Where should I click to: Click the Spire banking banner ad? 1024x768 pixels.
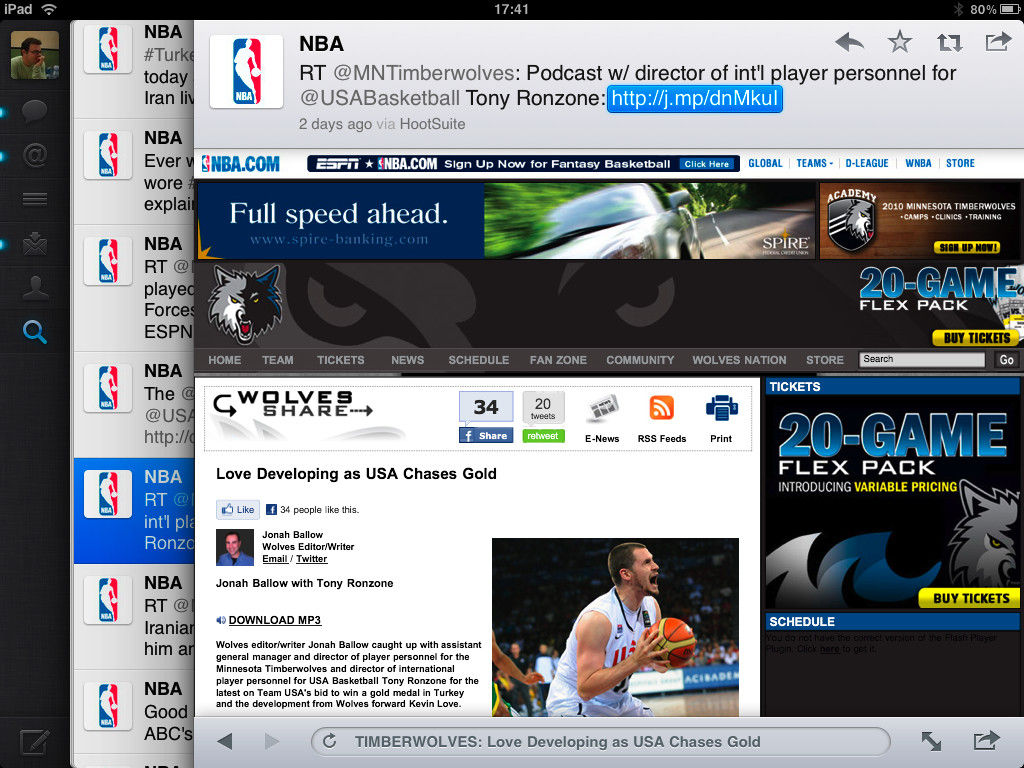pyautogui.click(x=505, y=220)
